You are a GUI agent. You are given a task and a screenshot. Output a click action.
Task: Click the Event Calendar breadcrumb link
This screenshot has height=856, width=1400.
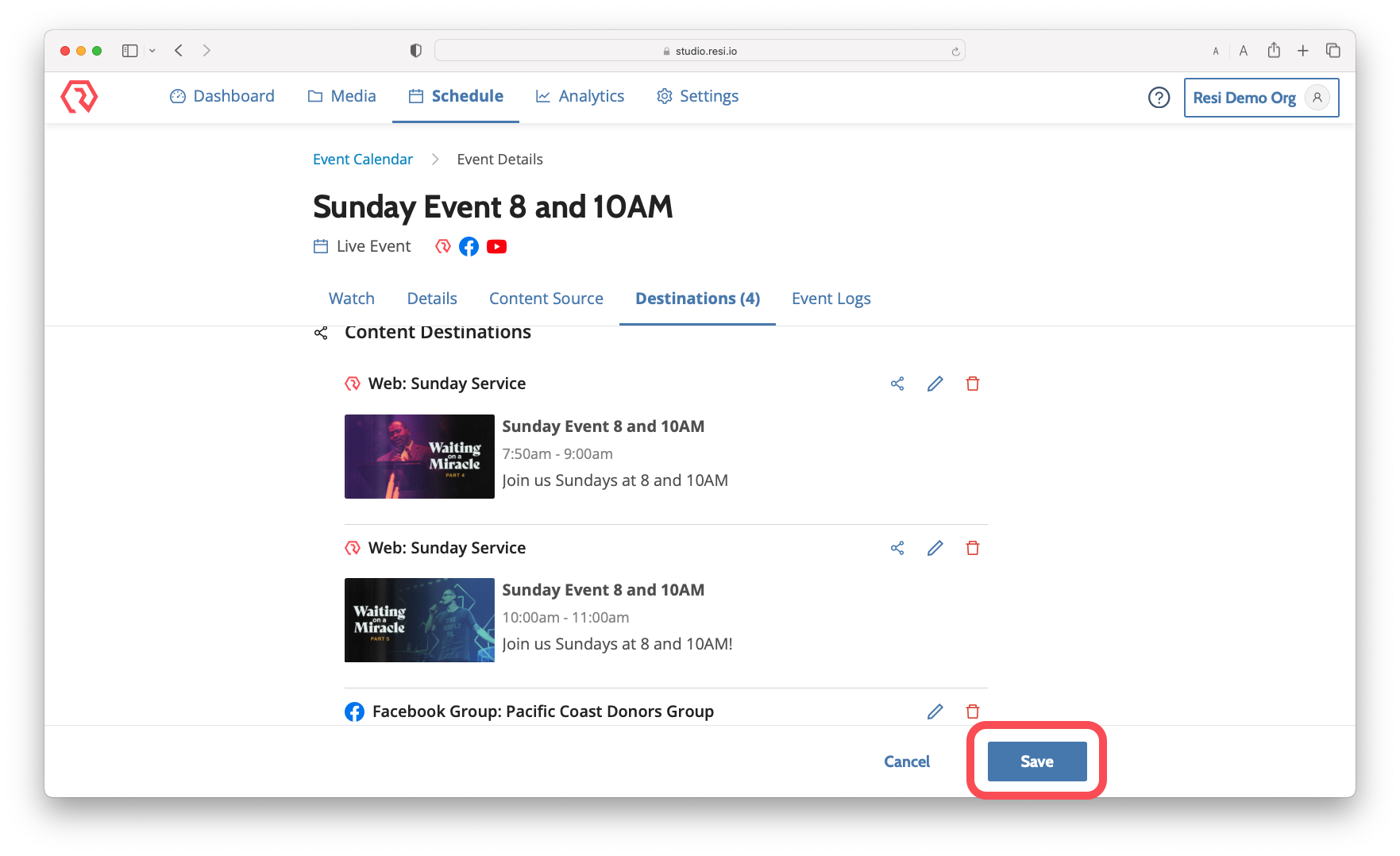click(x=363, y=160)
